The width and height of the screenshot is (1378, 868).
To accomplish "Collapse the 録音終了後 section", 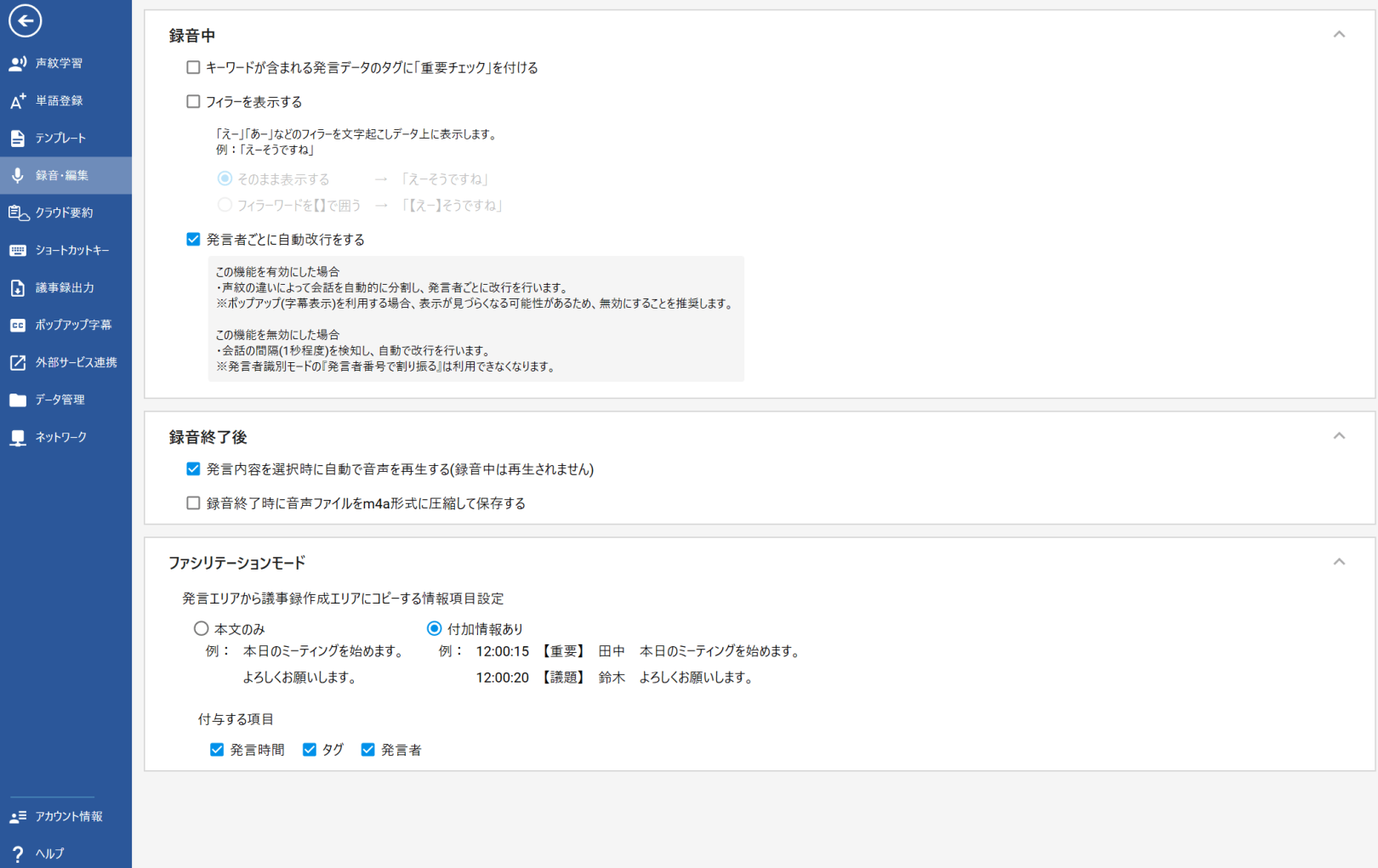I will (x=1339, y=436).
